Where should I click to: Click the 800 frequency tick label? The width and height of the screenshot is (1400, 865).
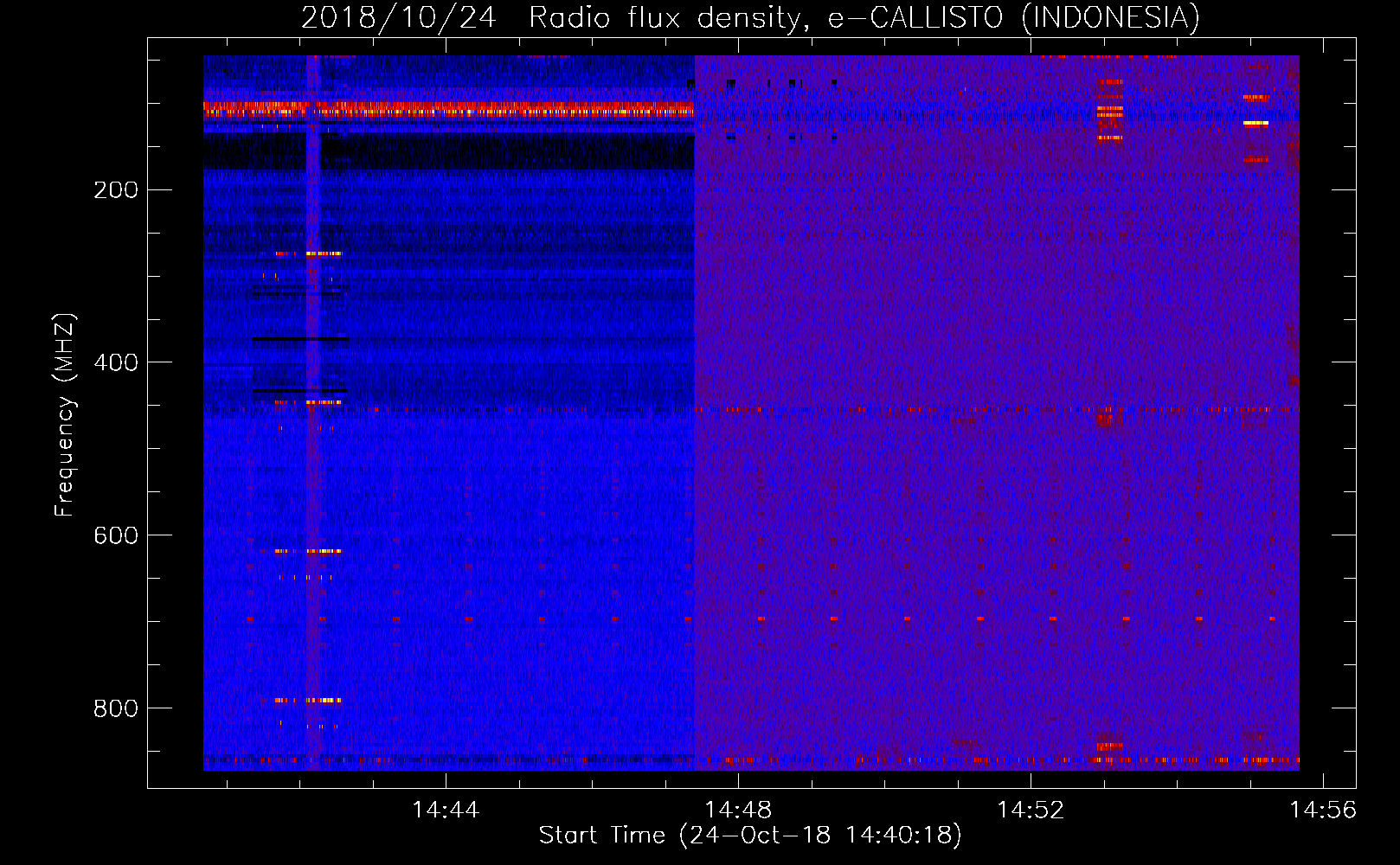coord(116,708)
